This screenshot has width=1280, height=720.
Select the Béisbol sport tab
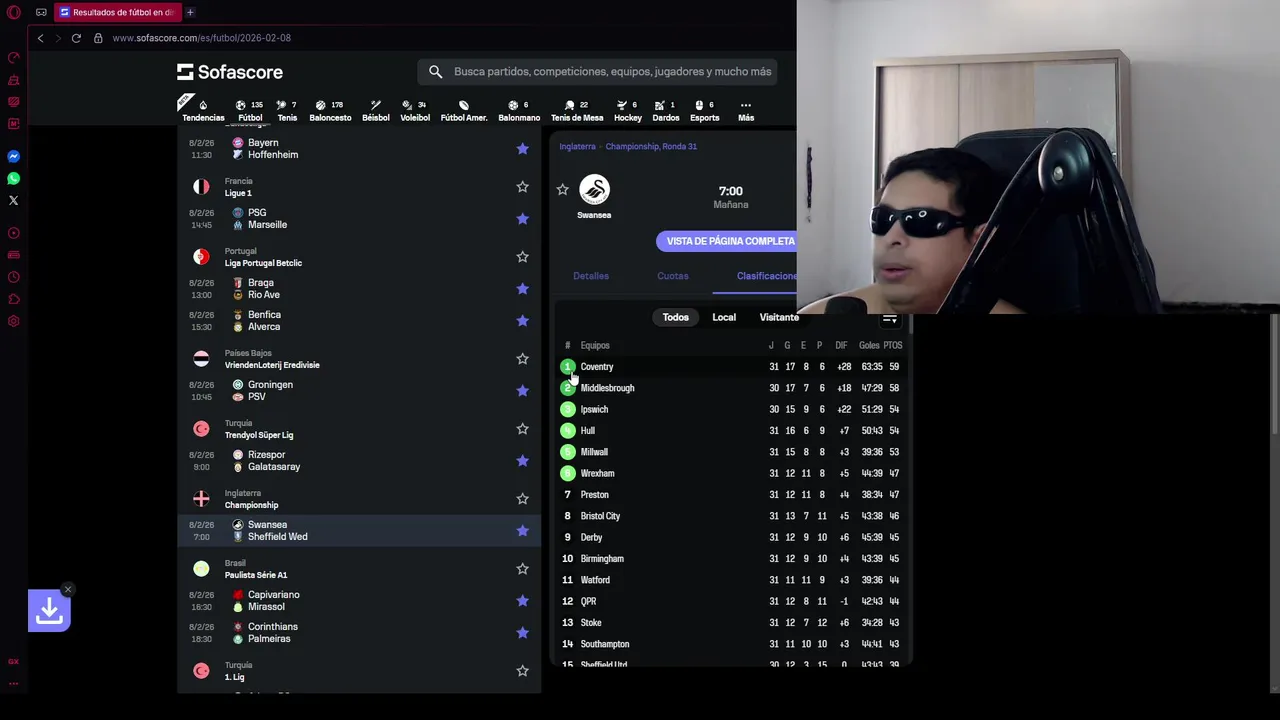(376, 111)
